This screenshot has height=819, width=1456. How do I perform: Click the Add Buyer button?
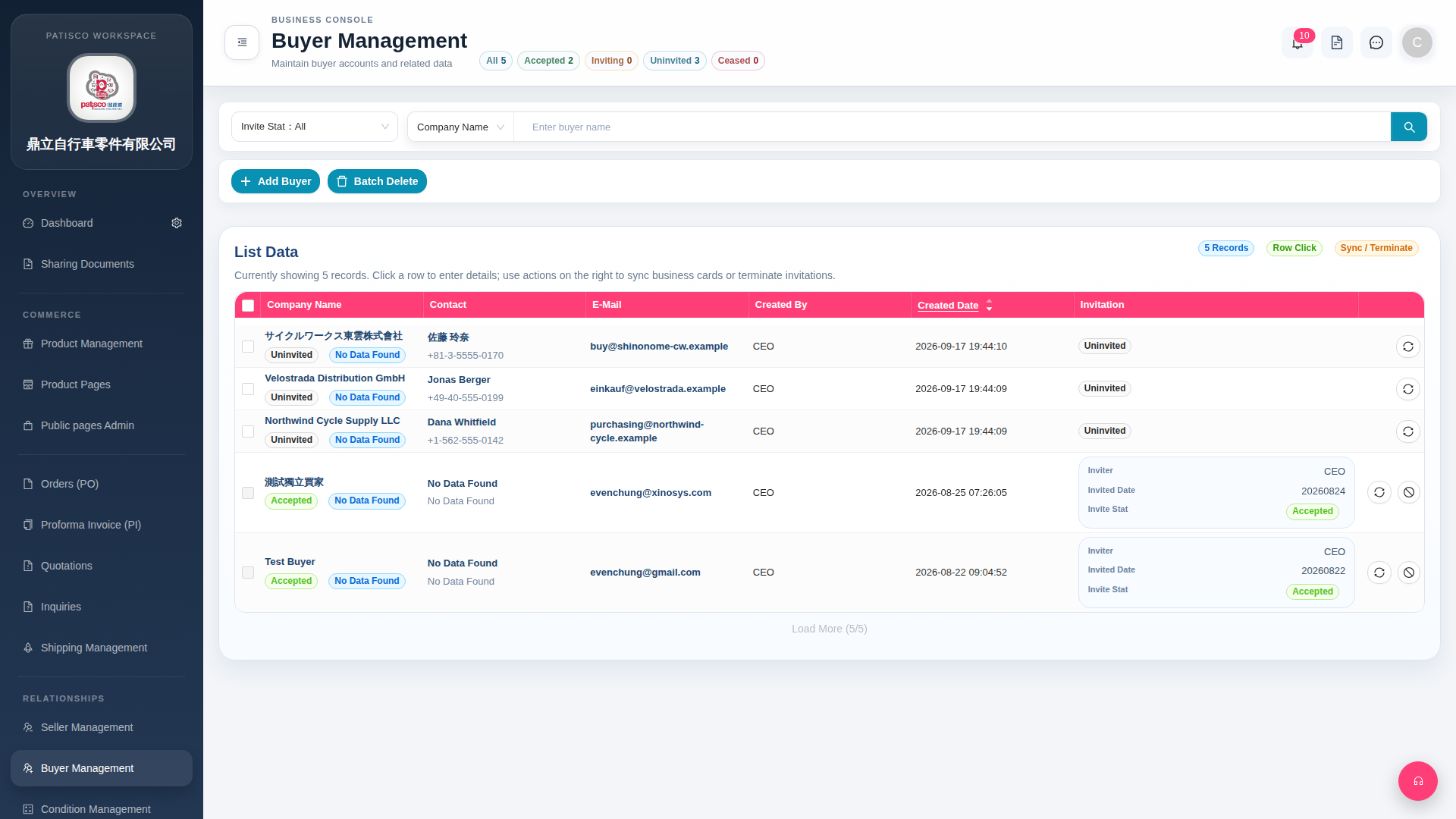click(x=275, y=181)
